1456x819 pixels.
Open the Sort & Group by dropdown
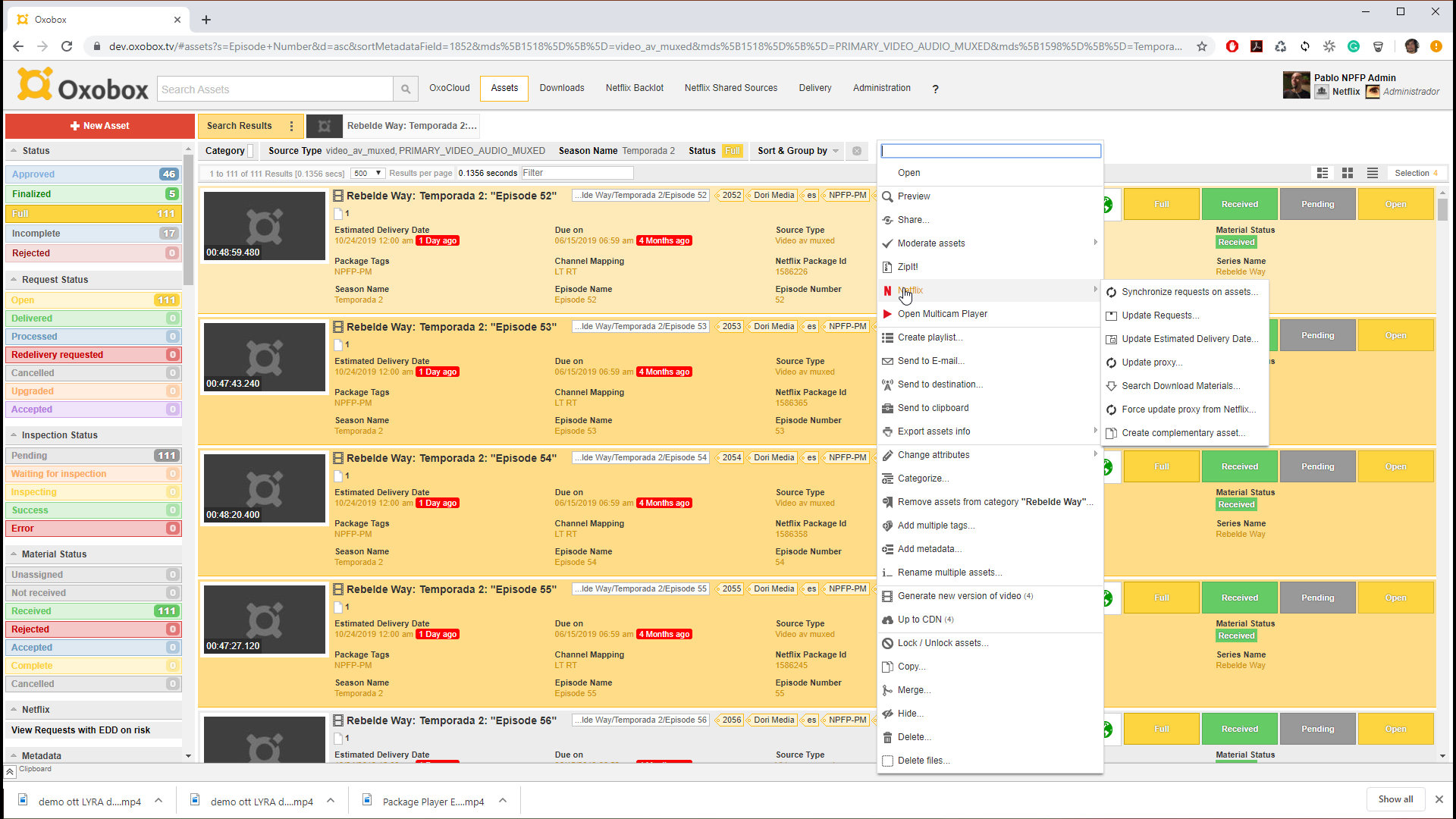[798, 151]
